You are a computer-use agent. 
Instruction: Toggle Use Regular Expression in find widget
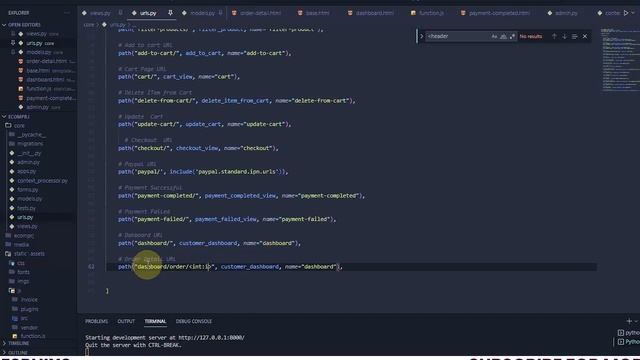tap(512, 36)
